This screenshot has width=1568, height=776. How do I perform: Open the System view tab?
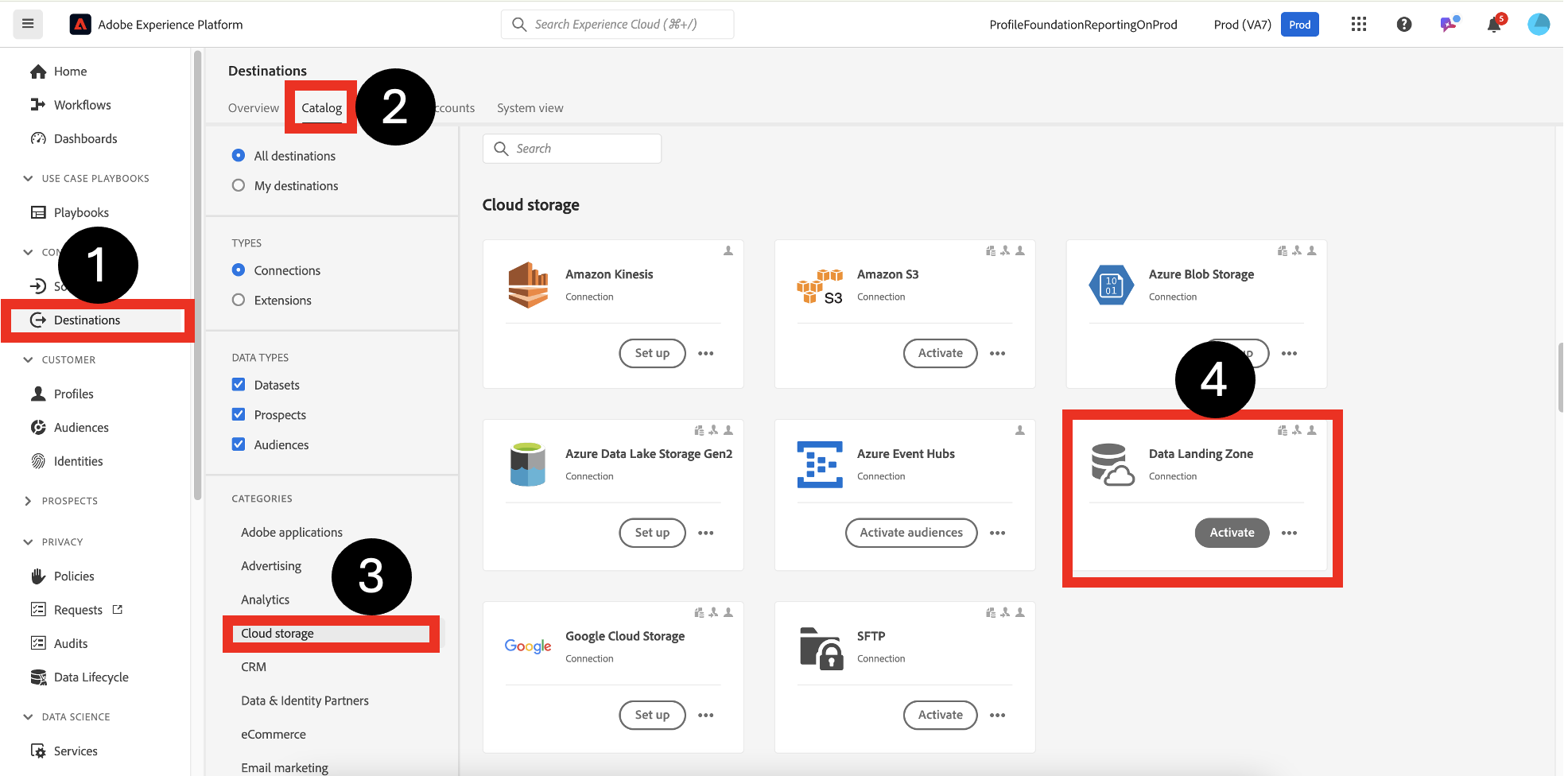click(530, 108)
